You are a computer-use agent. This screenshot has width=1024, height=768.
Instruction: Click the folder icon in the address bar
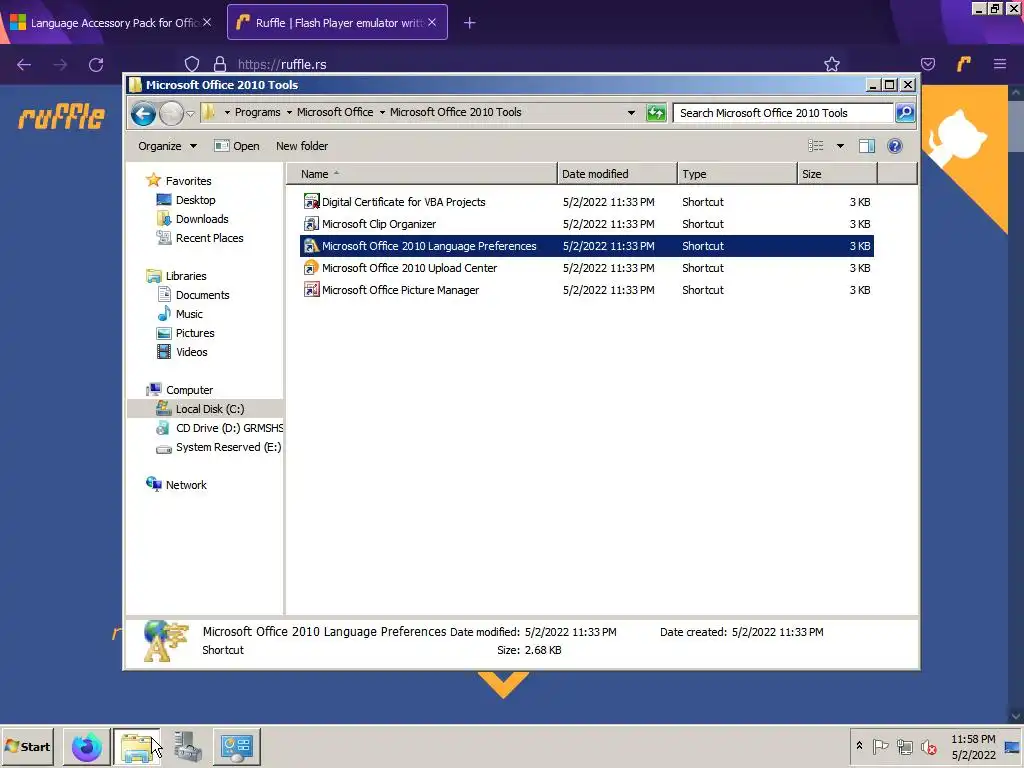point(208,112)
